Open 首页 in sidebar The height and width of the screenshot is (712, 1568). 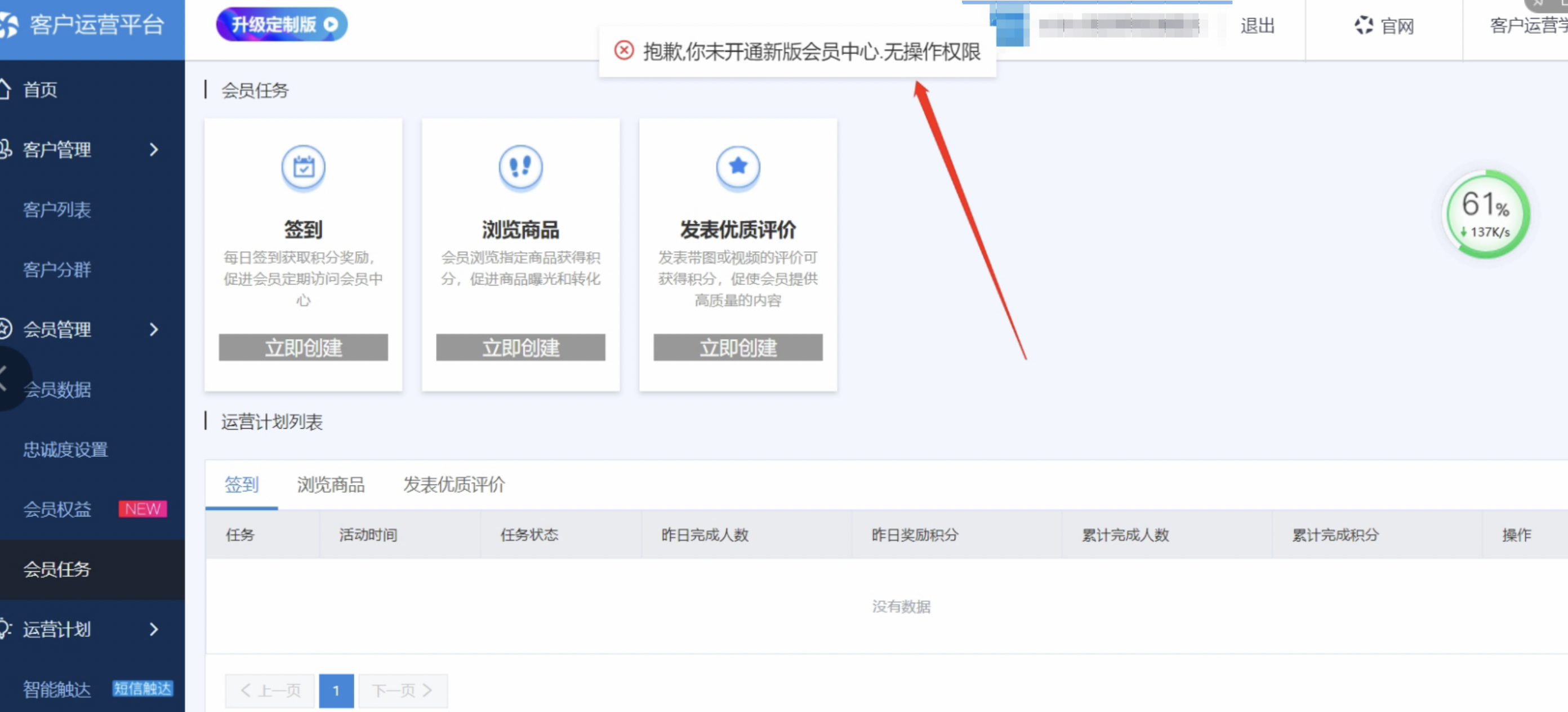tap(40, 90)
